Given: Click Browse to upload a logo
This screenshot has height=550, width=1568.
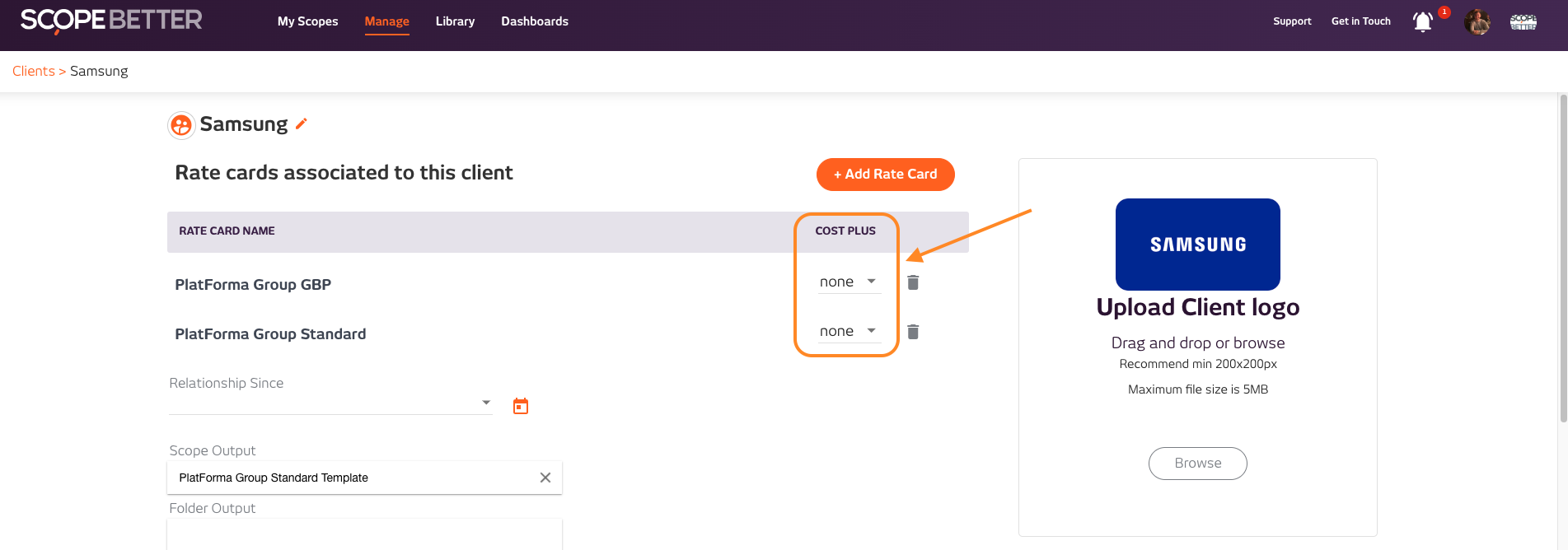Looking at the screenshot, I should [x=1197, y=463].
